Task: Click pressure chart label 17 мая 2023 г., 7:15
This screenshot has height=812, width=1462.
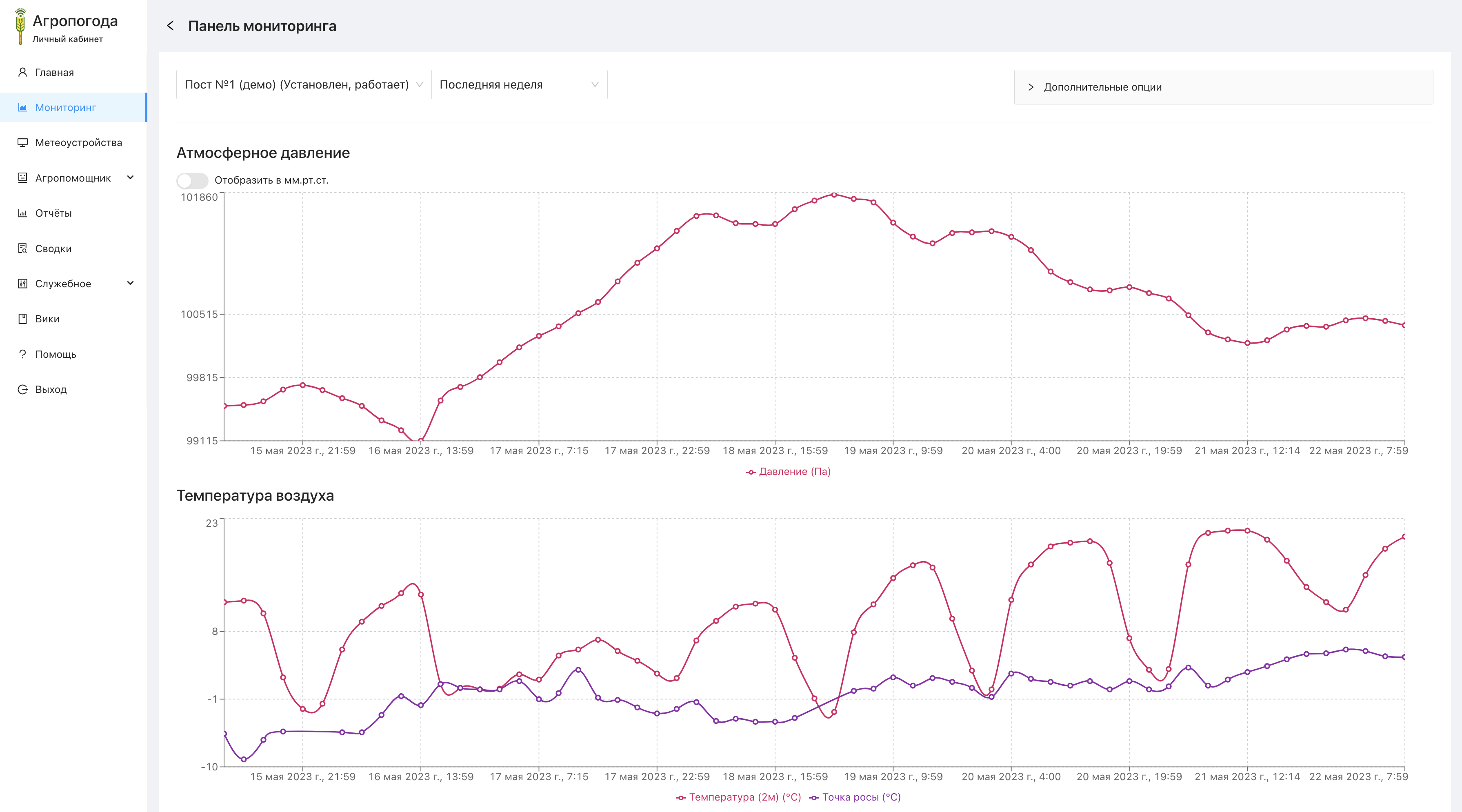Action: [x=539, y=450]
